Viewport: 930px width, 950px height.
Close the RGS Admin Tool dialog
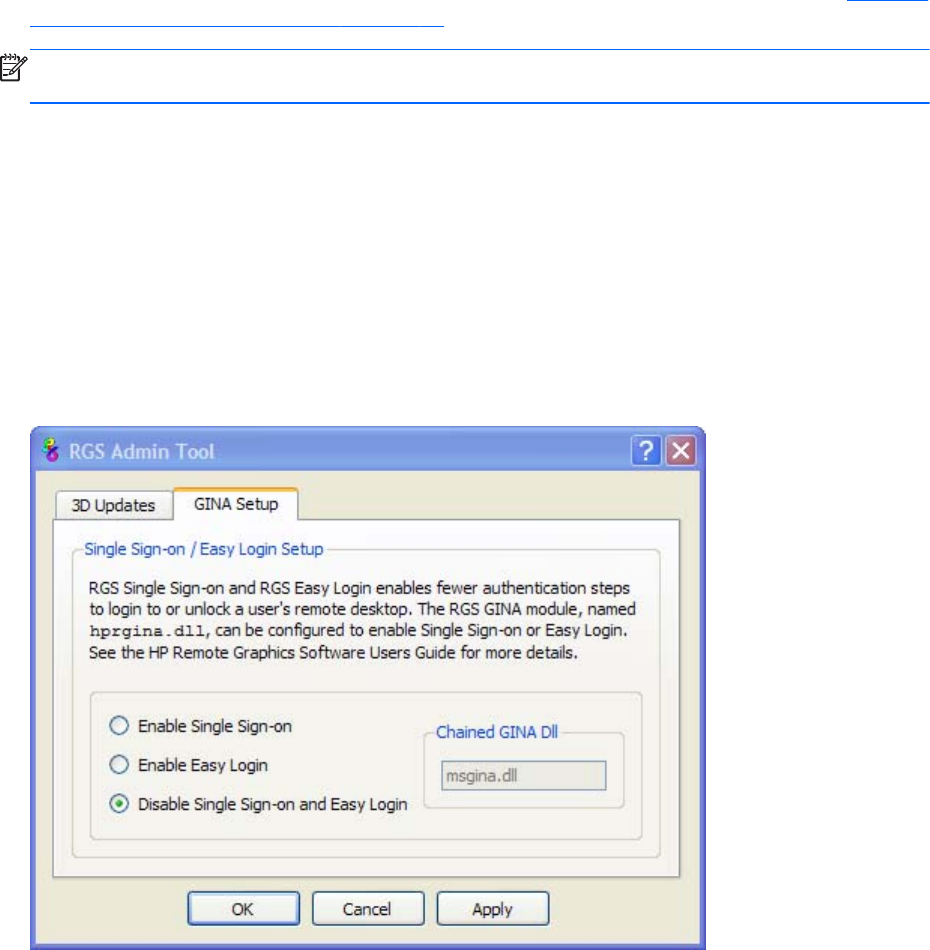pos(681,451)
